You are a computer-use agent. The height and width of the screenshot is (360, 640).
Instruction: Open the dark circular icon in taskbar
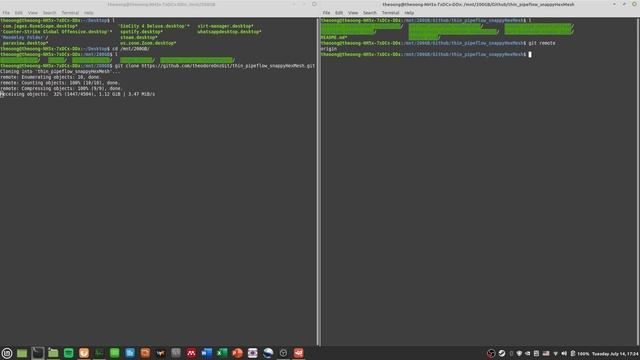283,353
